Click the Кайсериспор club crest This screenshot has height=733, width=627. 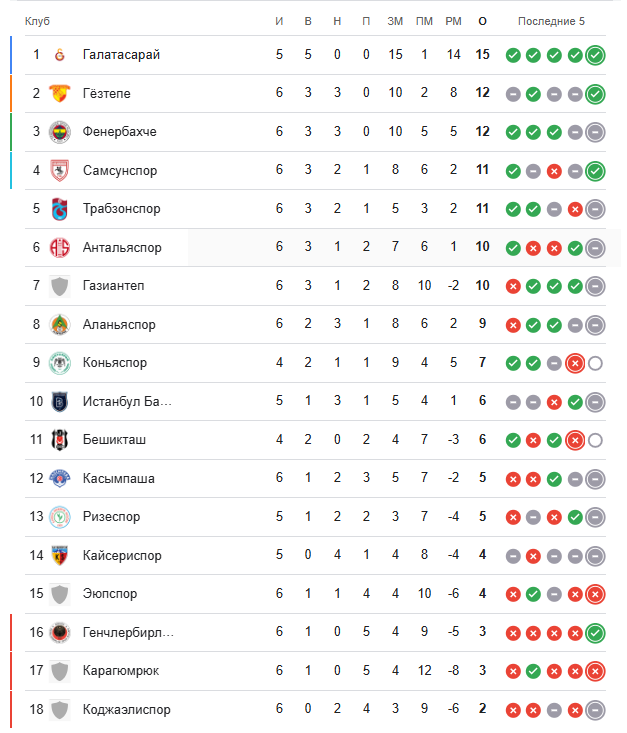(59, 556)
